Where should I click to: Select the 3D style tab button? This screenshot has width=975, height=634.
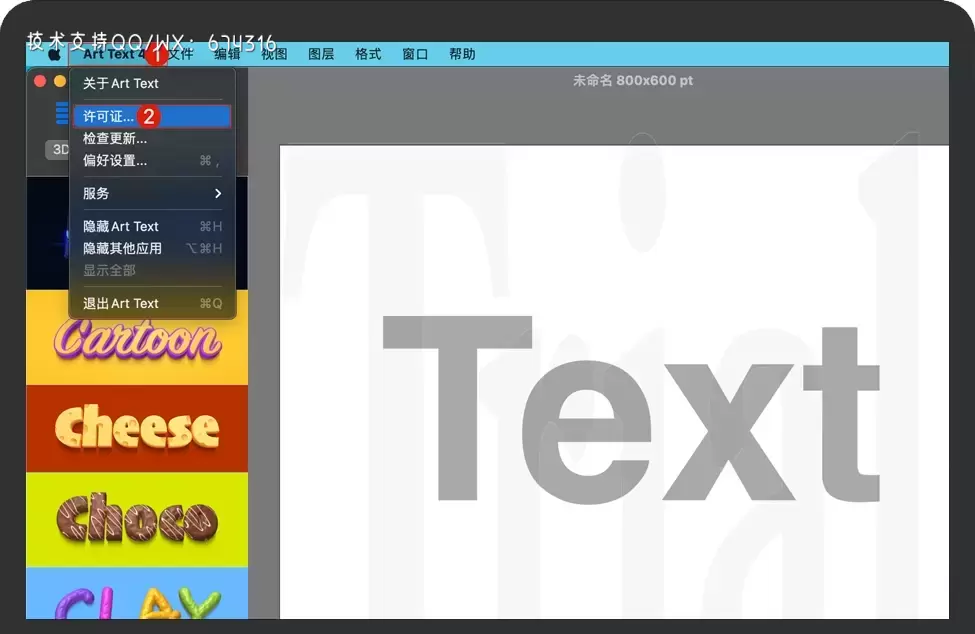pyautogui.click(x=58, y=149)
